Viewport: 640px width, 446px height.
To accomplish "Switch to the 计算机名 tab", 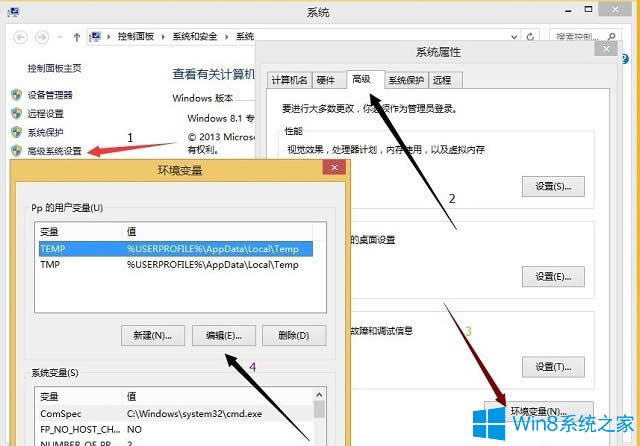I will 289,80.
